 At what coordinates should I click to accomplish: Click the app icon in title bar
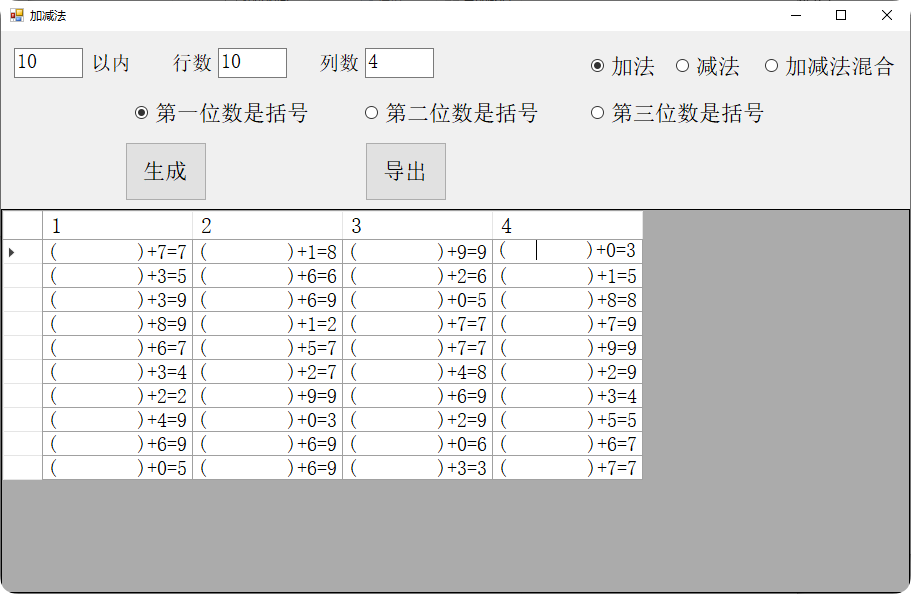pos(16,15)
